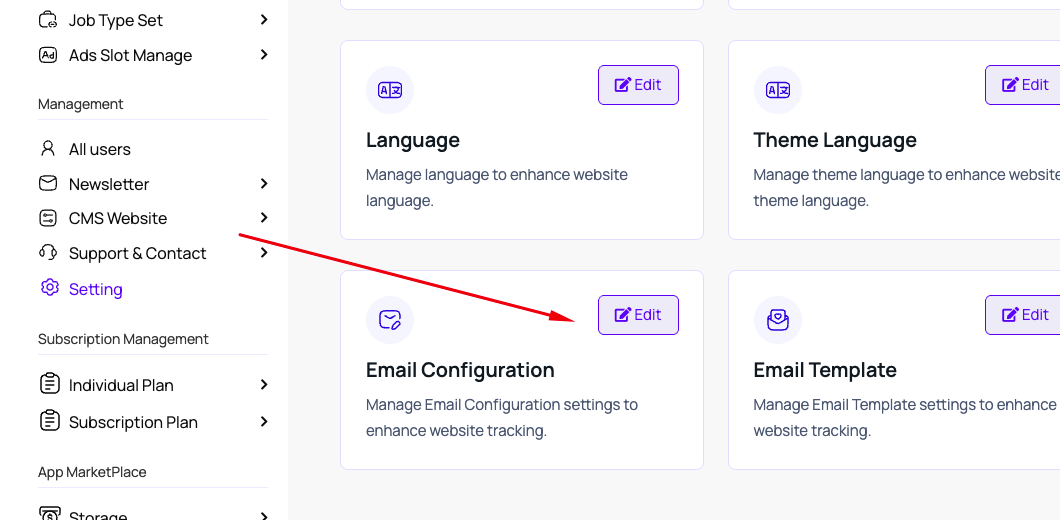Edit the Language settings
This screenshot has width=1060, height=520.
638,85
